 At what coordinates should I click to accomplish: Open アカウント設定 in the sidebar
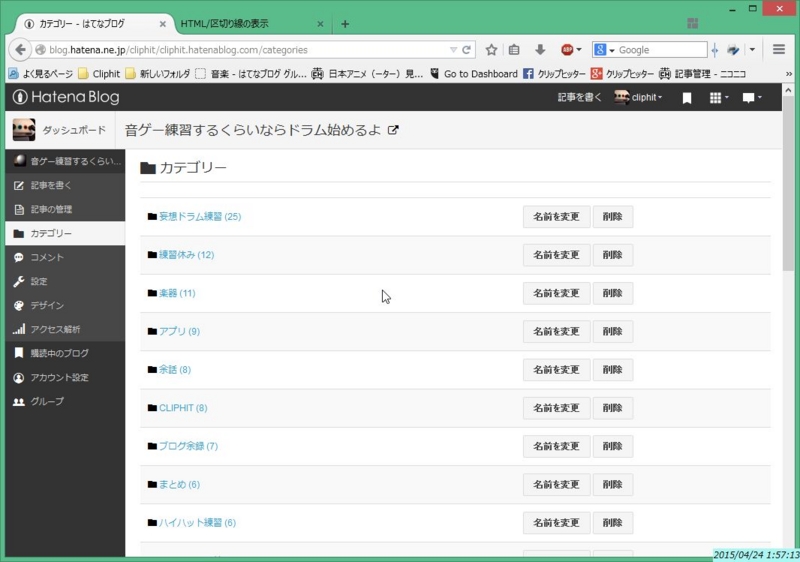point(65,377)
